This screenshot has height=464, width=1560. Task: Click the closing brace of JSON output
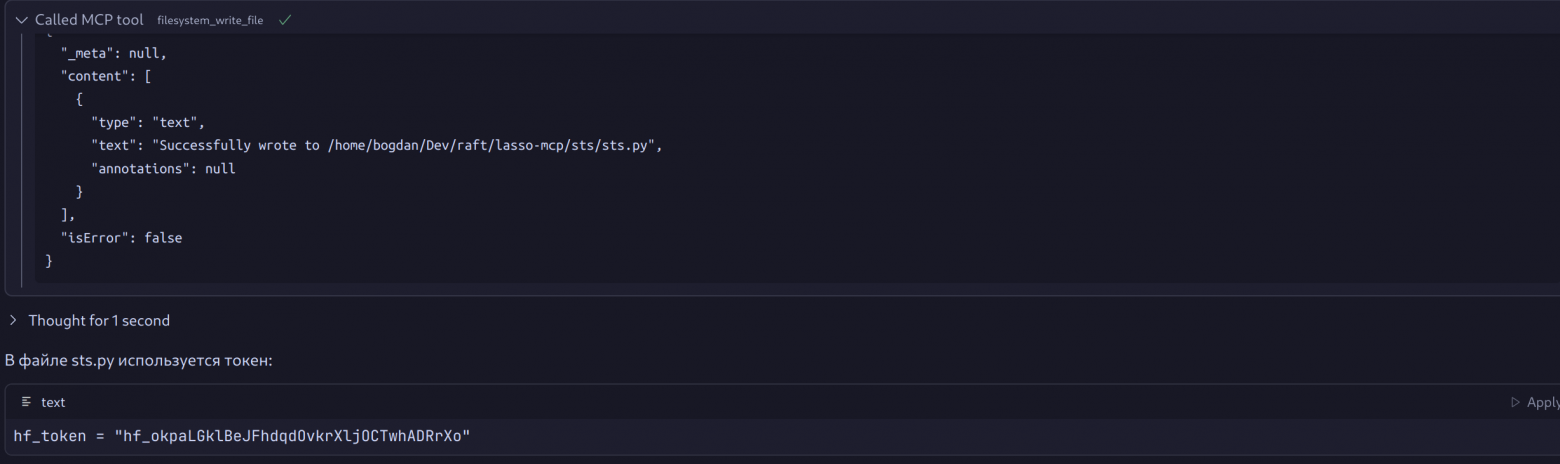(49, 261)
